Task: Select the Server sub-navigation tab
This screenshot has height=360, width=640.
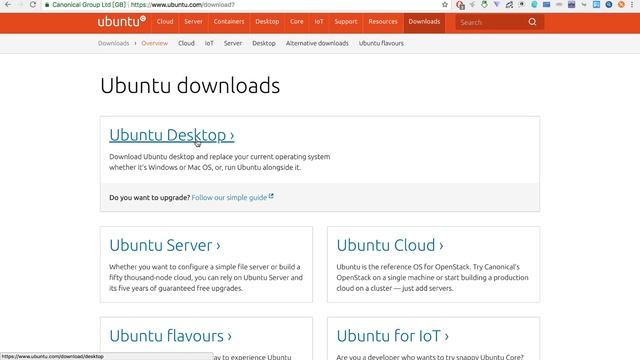Action: pos(233,43)
